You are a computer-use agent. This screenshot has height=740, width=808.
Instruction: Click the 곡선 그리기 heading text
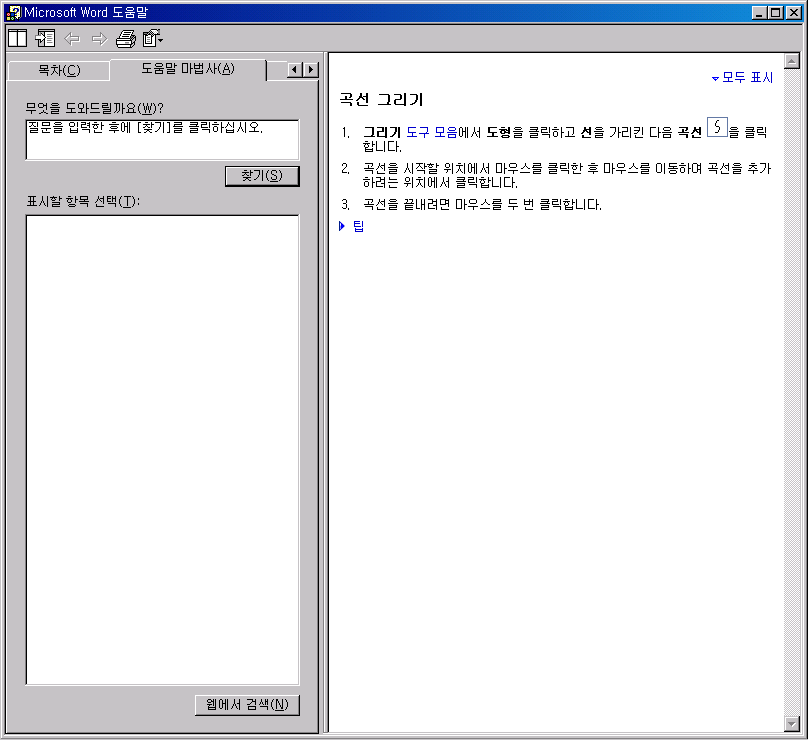381,99
